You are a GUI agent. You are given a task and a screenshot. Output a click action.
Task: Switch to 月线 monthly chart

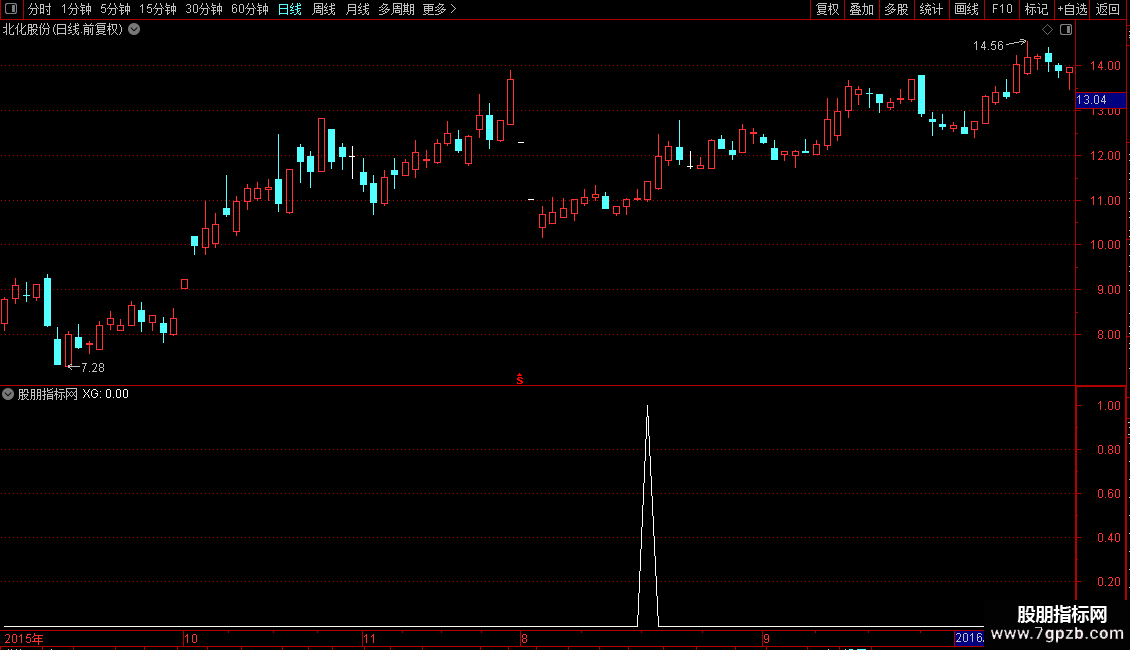tap(357, 9)
